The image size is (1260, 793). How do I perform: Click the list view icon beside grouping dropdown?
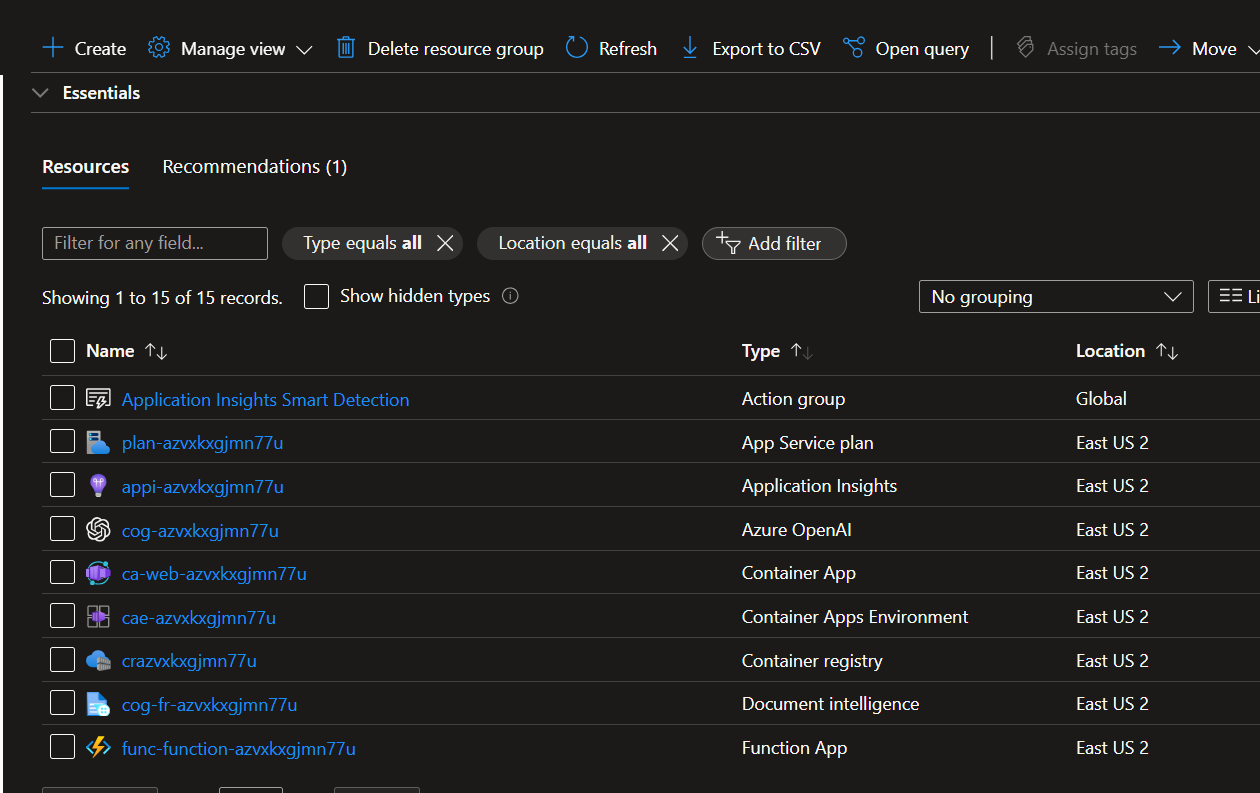point(1231,296)
